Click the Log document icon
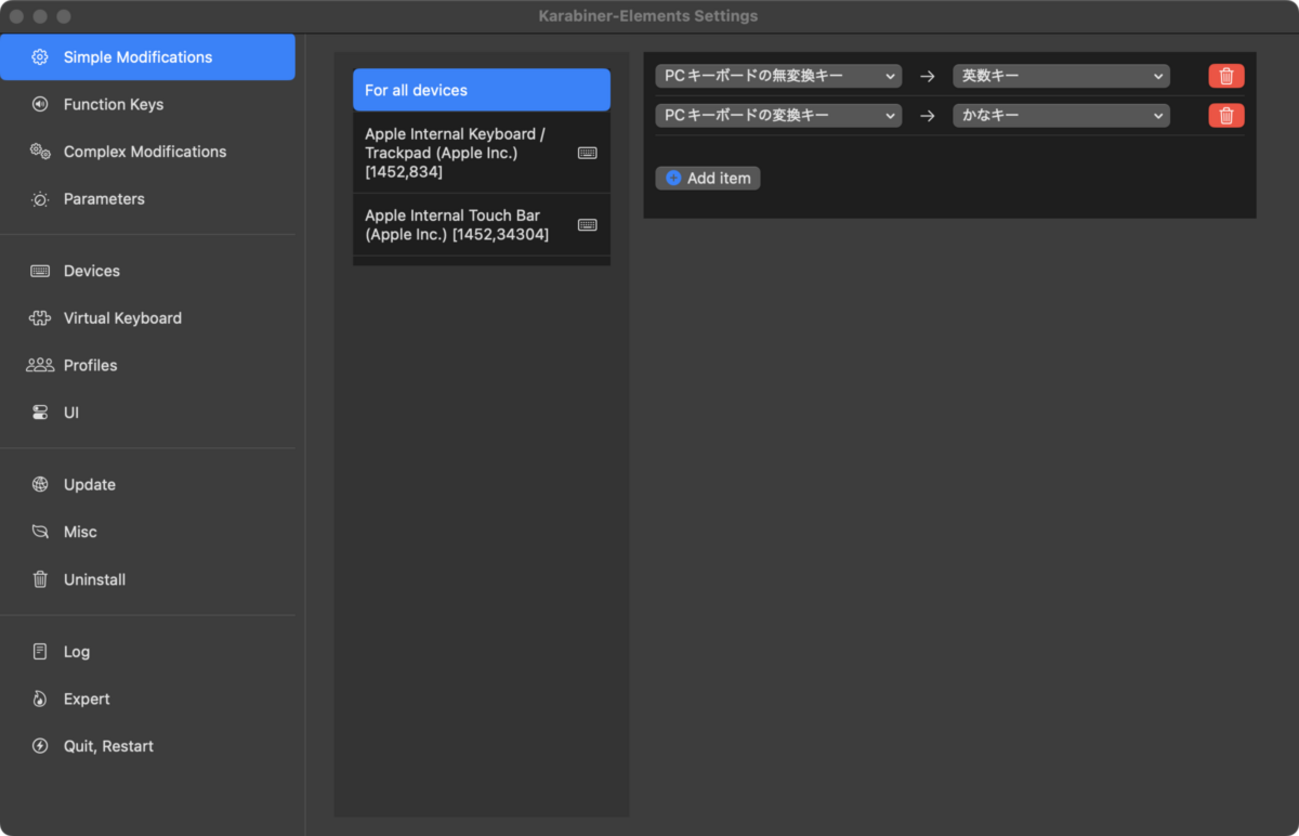 coord(40,651)
